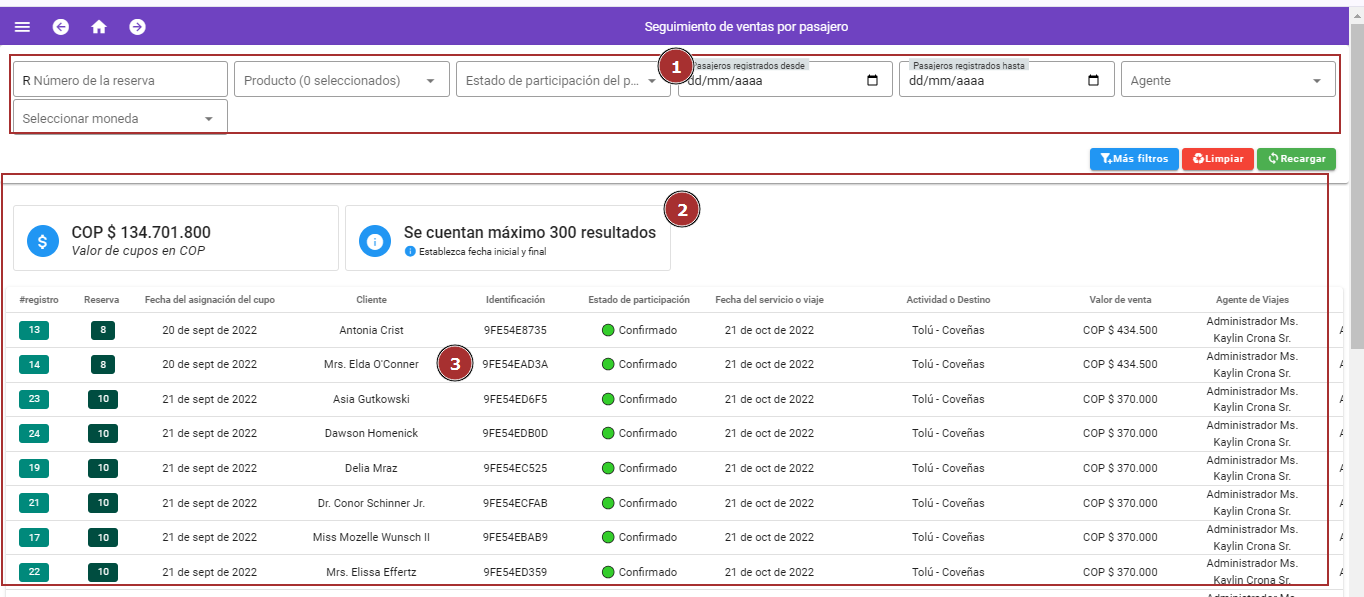
Task: Open the hamburger navigation menu
Action: tap(22, 27)
